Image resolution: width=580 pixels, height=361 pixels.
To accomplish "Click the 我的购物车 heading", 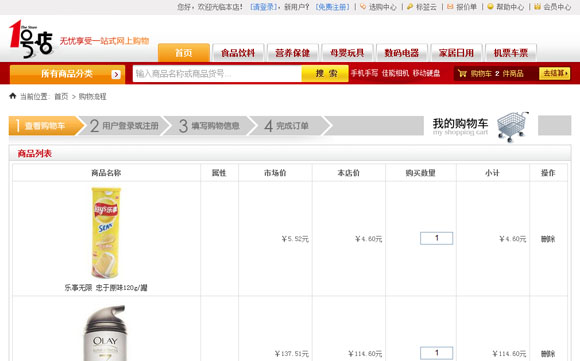I will point(461,123).
